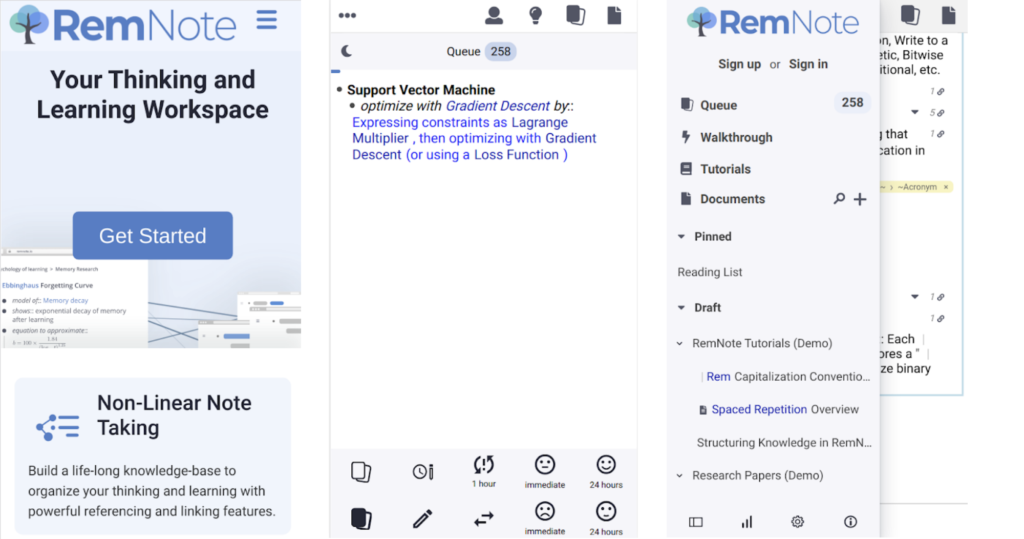Open the Reading List item
1024x539 pixels.
[x=710, y=272]
